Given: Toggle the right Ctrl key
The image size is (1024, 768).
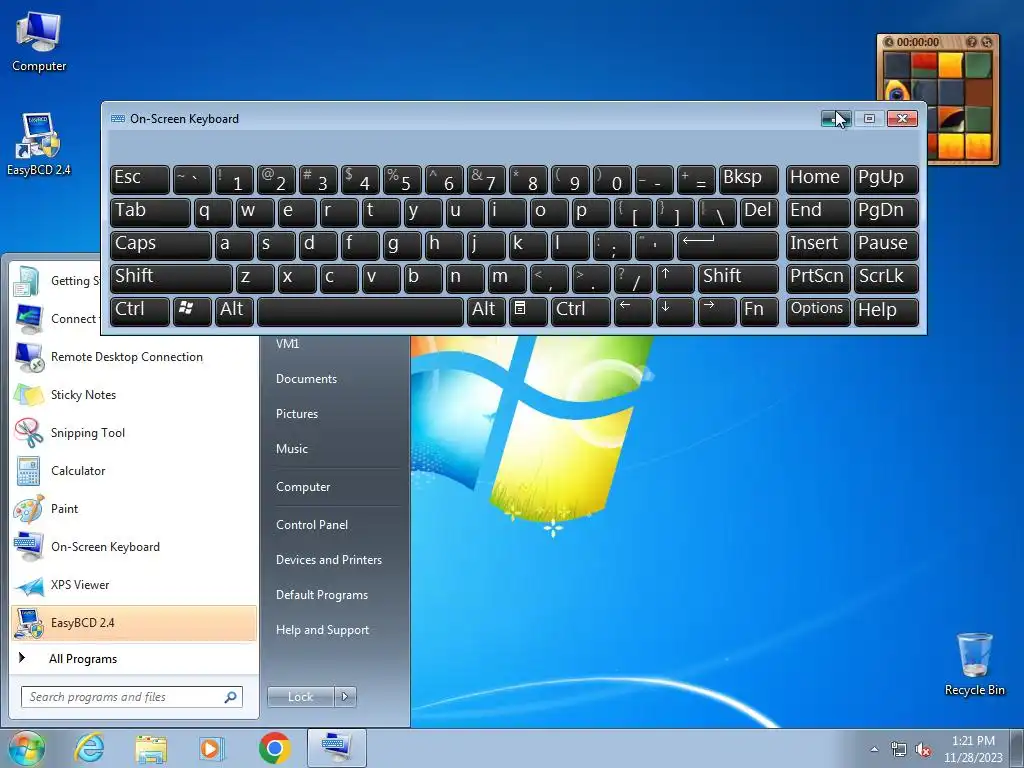Looking at the screenshot, I should click(x=581, y=310).
